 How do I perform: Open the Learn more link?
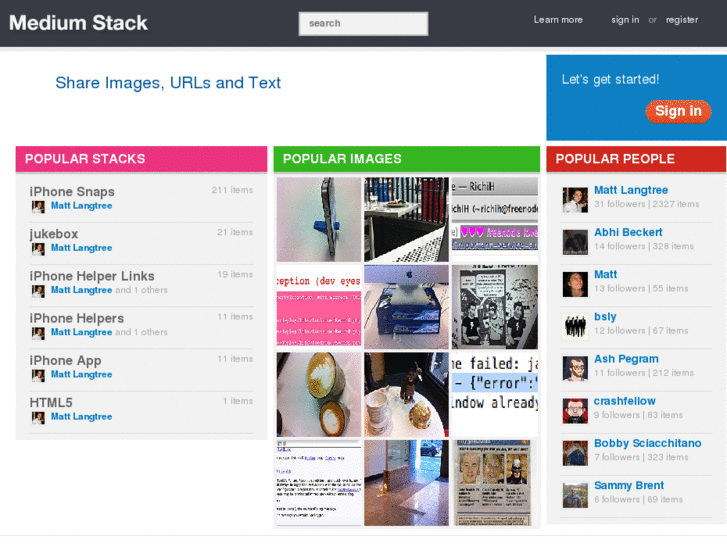(558, 20)
